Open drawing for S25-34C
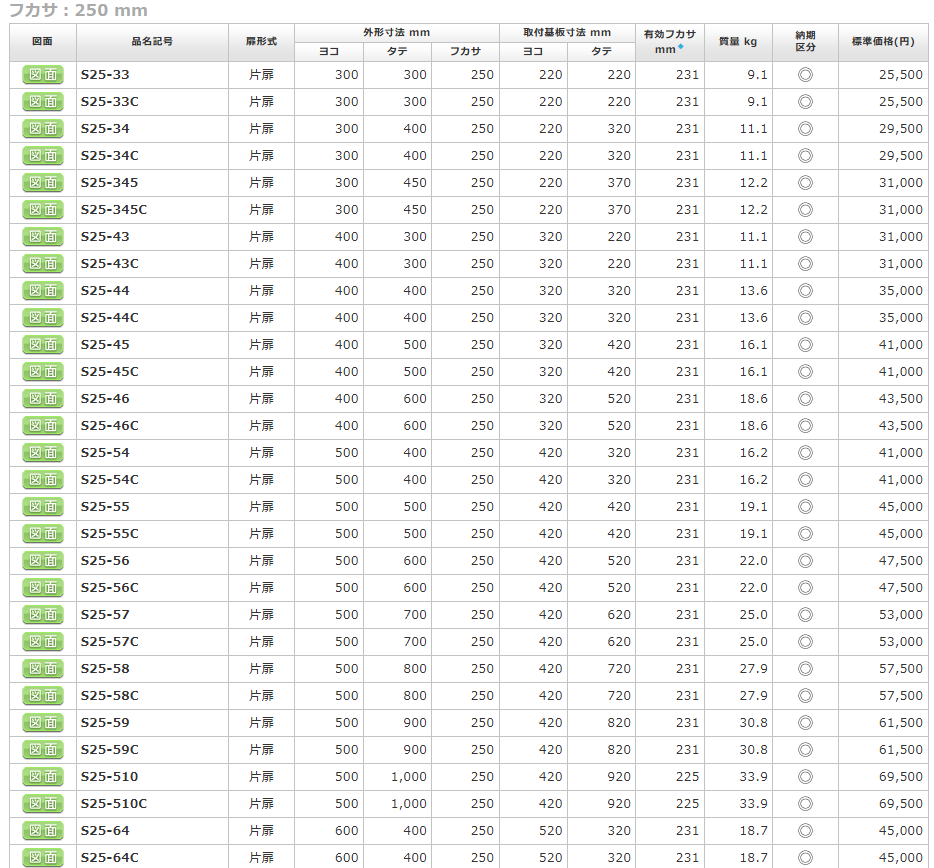 (x=43, y=156)
